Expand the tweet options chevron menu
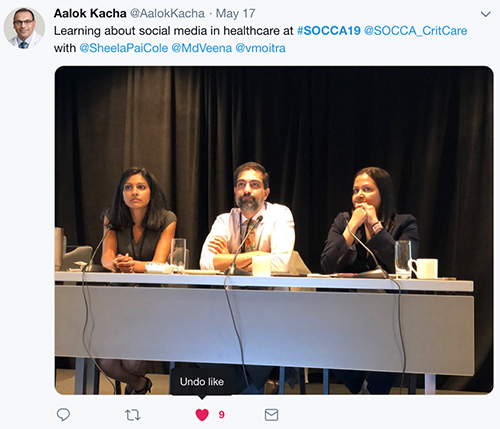 485,14
